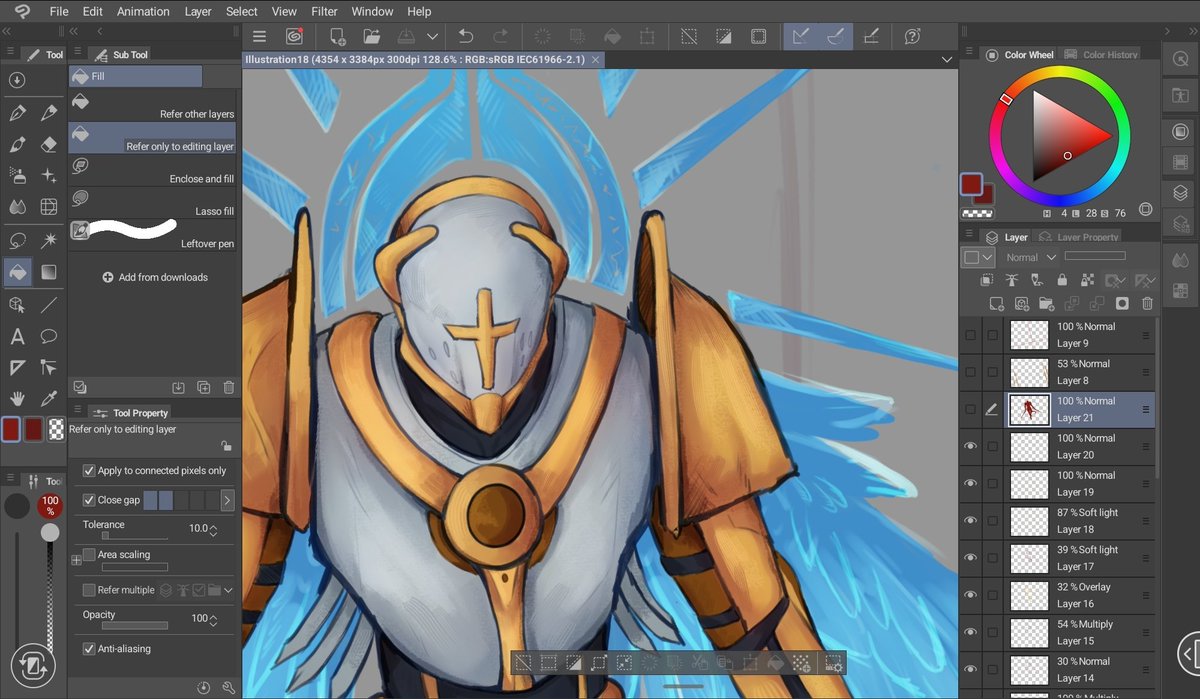The height and width of the screenshot is (699, 1200).
Task: Open the Normal blending mode dropdown
Action: click(1030, 257)
